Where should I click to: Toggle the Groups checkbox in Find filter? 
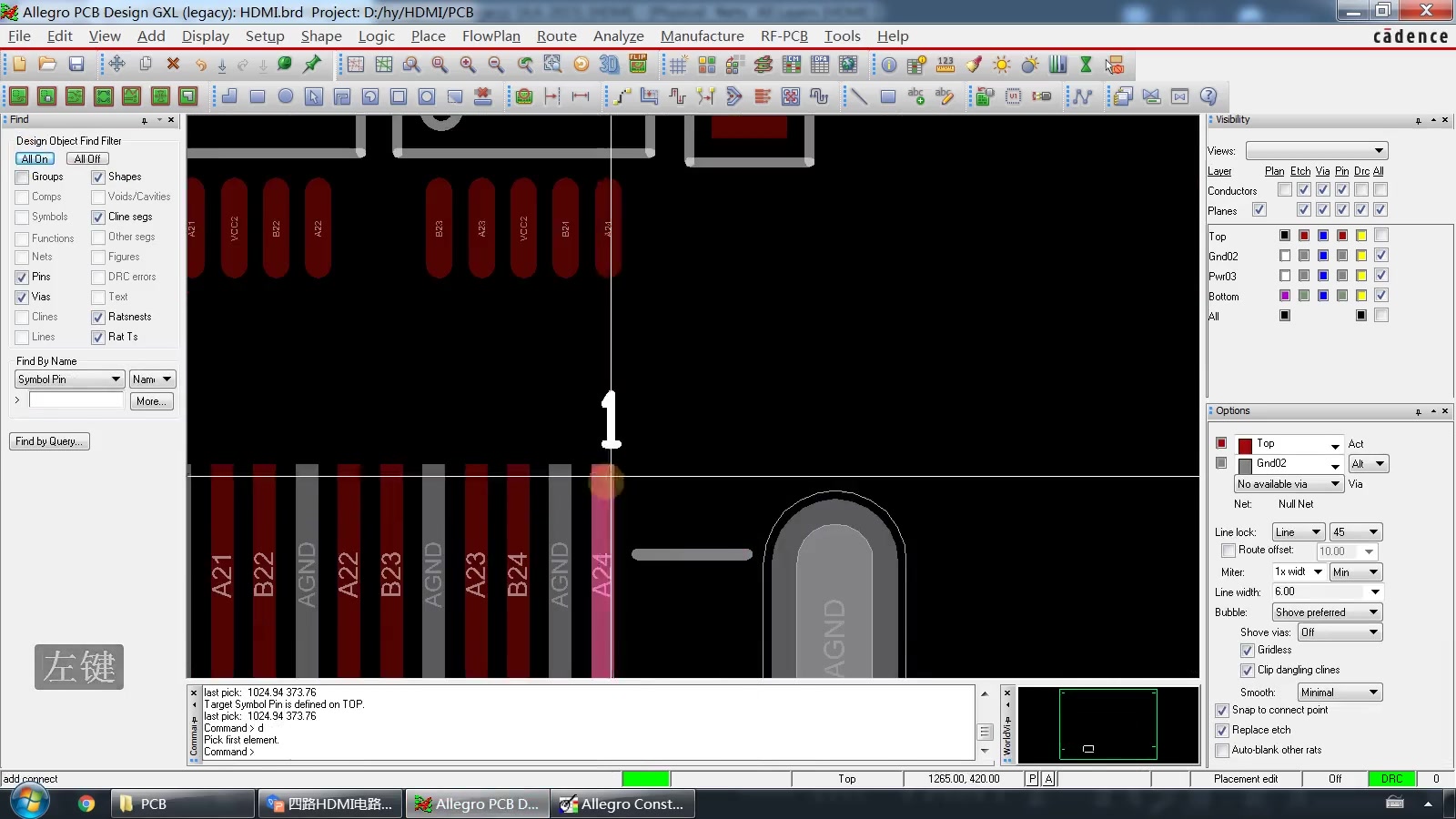(x=22, y=177)
